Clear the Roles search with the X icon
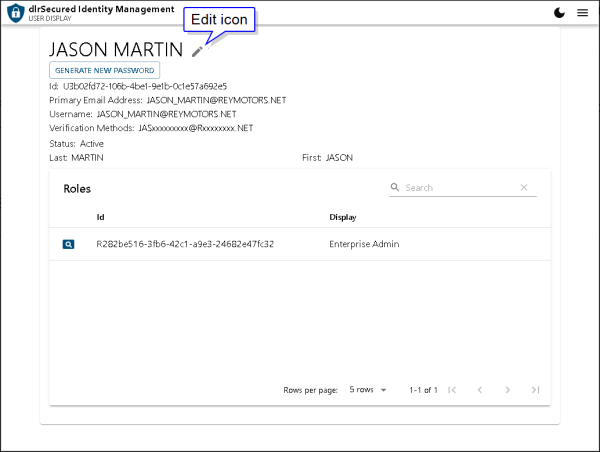Image resolution: width=600 pixels, height=452 pixels. pos(524,187)
